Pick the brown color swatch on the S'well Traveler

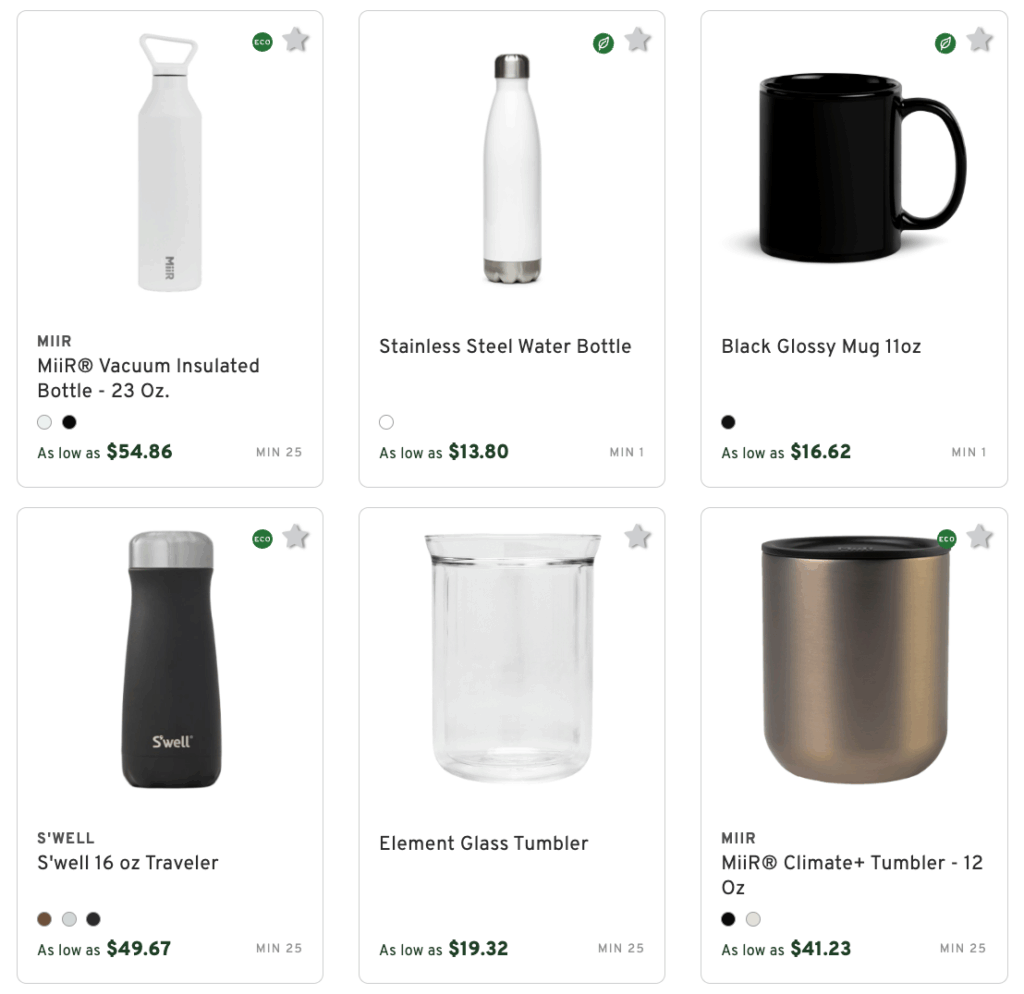pos(44,918)
